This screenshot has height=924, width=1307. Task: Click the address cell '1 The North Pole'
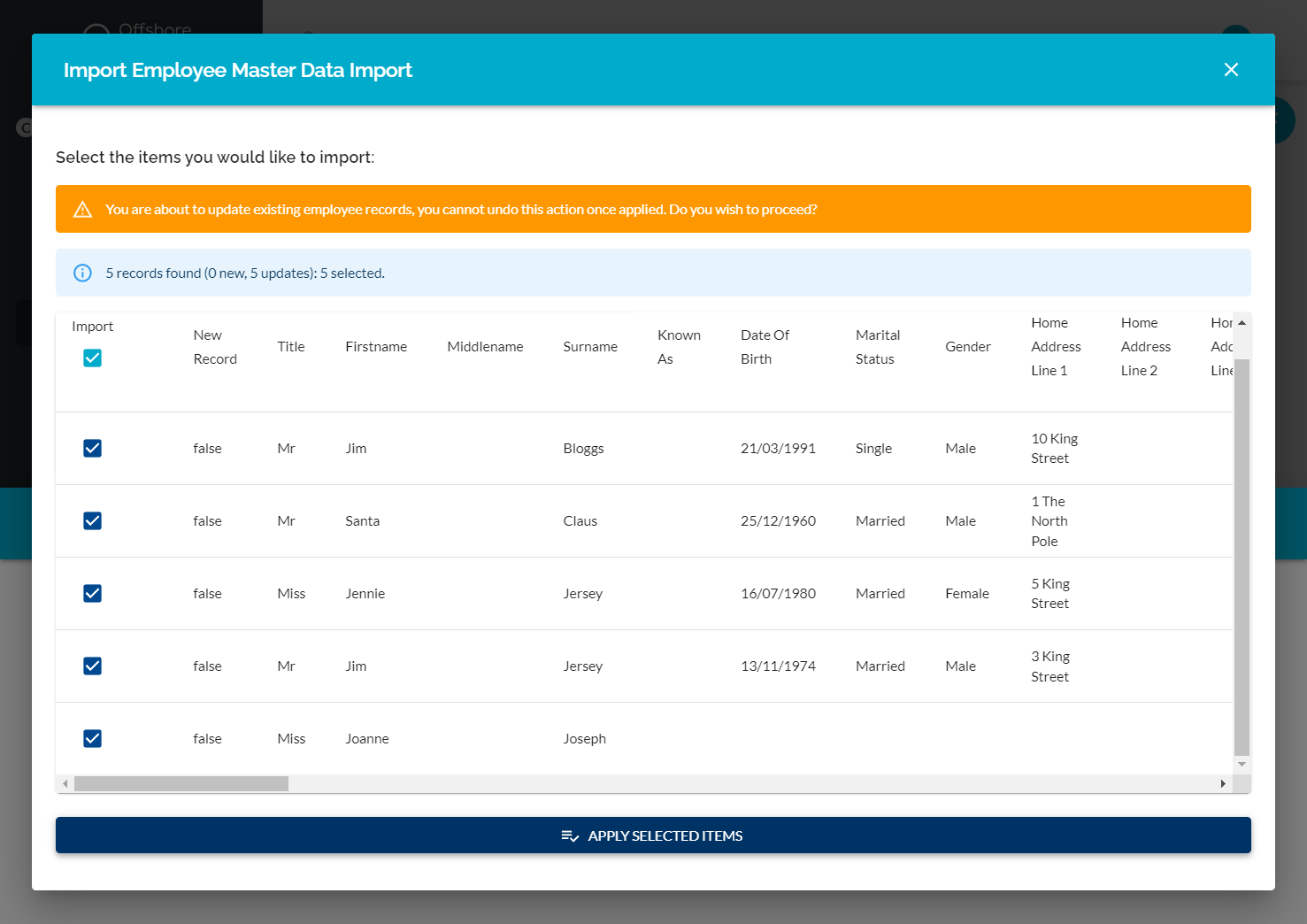click(1049, 521)
